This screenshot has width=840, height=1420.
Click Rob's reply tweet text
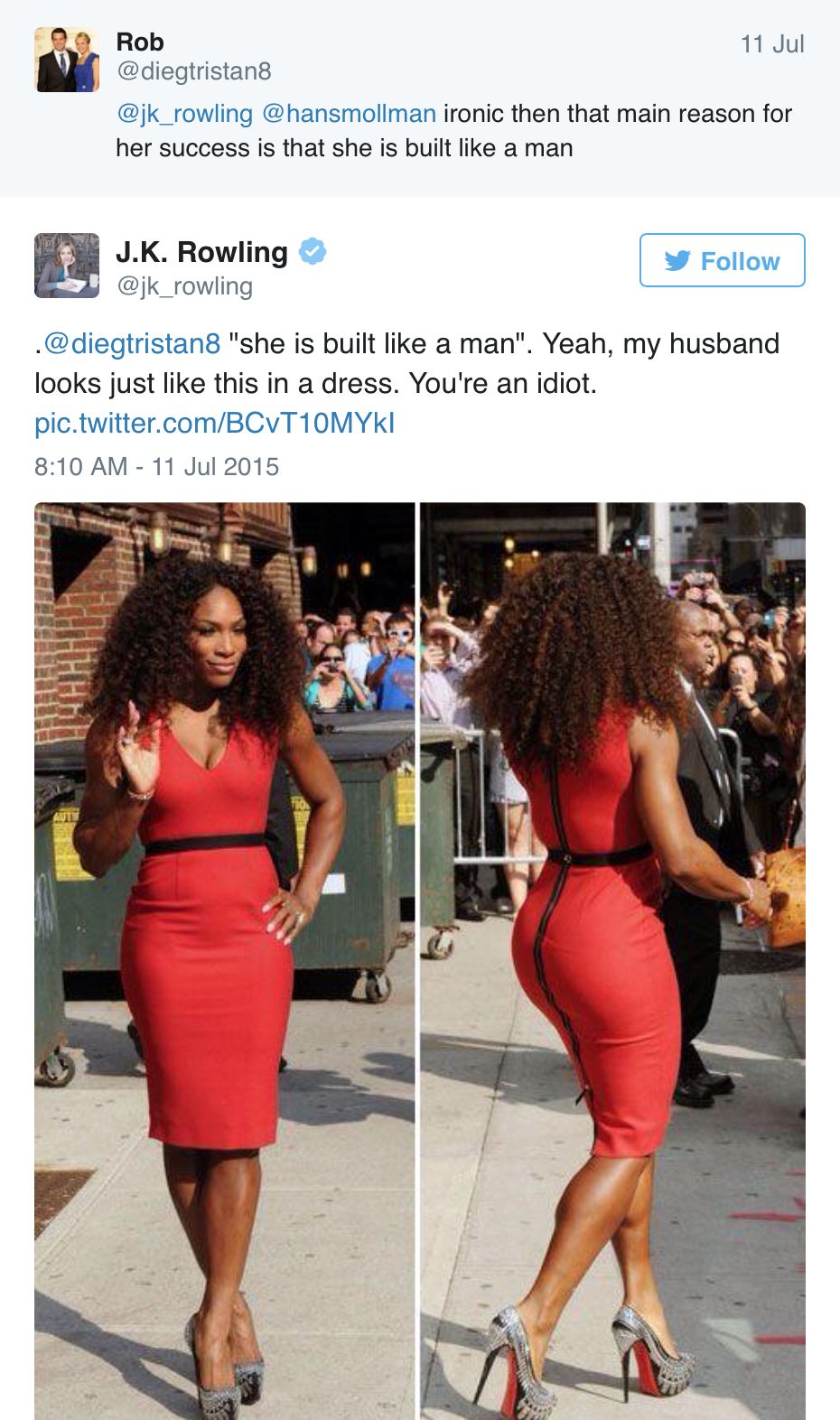[454, 131]
